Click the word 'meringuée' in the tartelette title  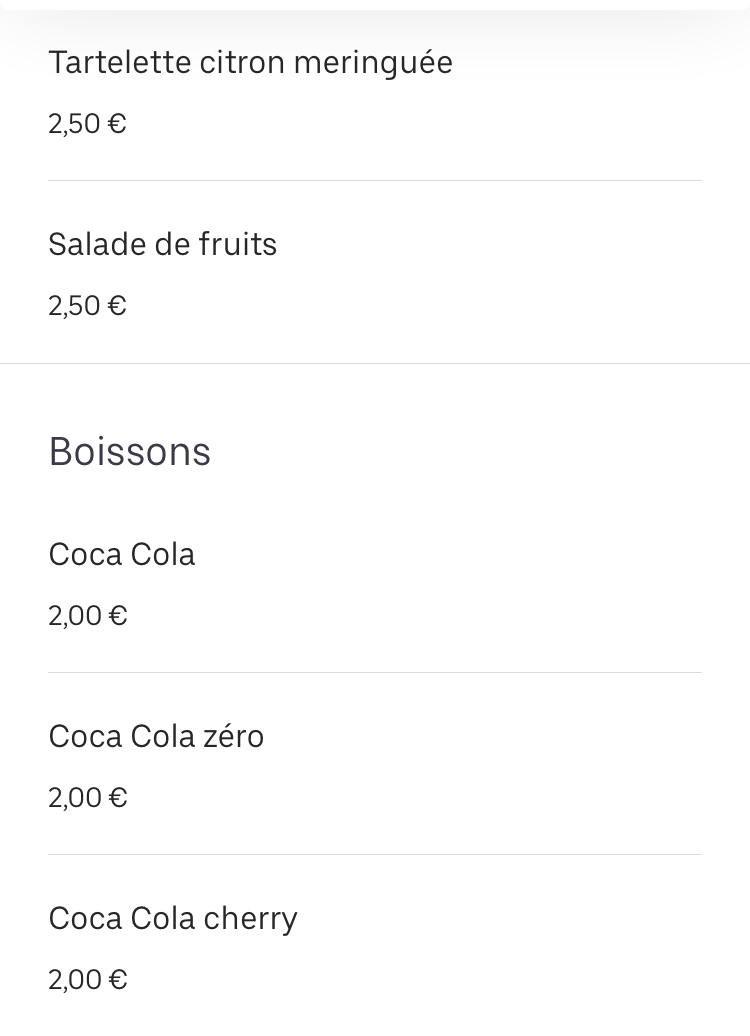pos(373,64)
